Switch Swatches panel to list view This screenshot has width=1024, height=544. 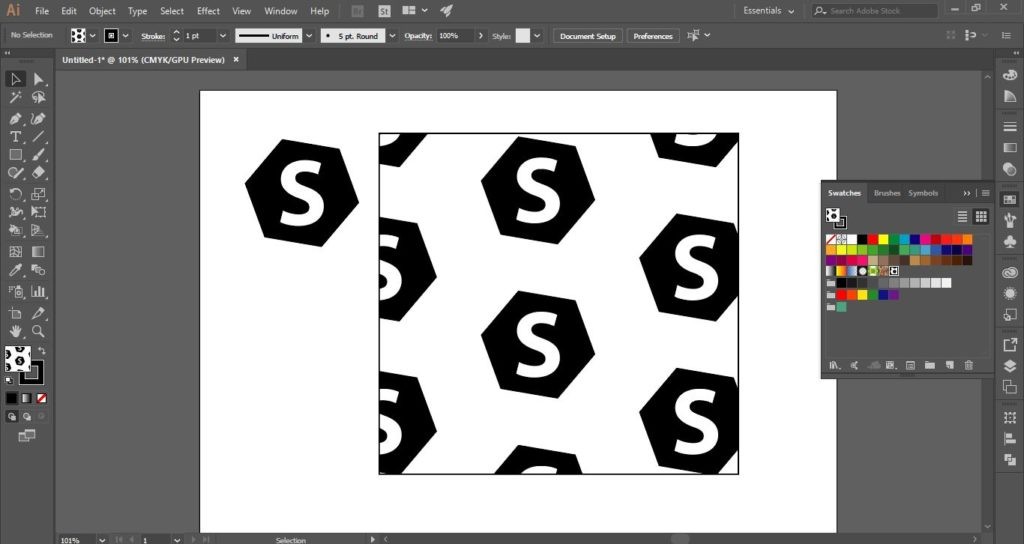pos(962,216)
